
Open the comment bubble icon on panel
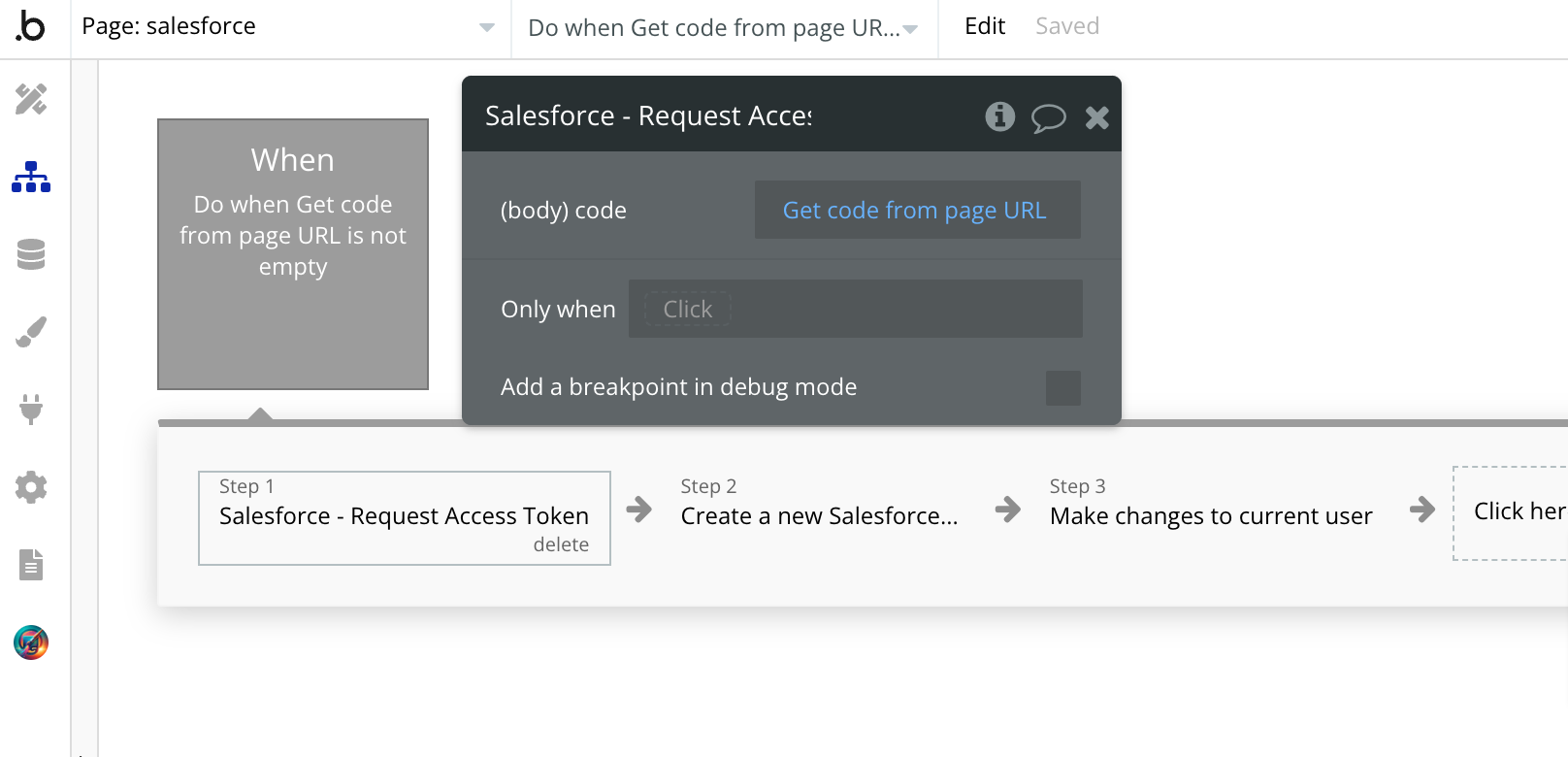[x=1048, y=118]
